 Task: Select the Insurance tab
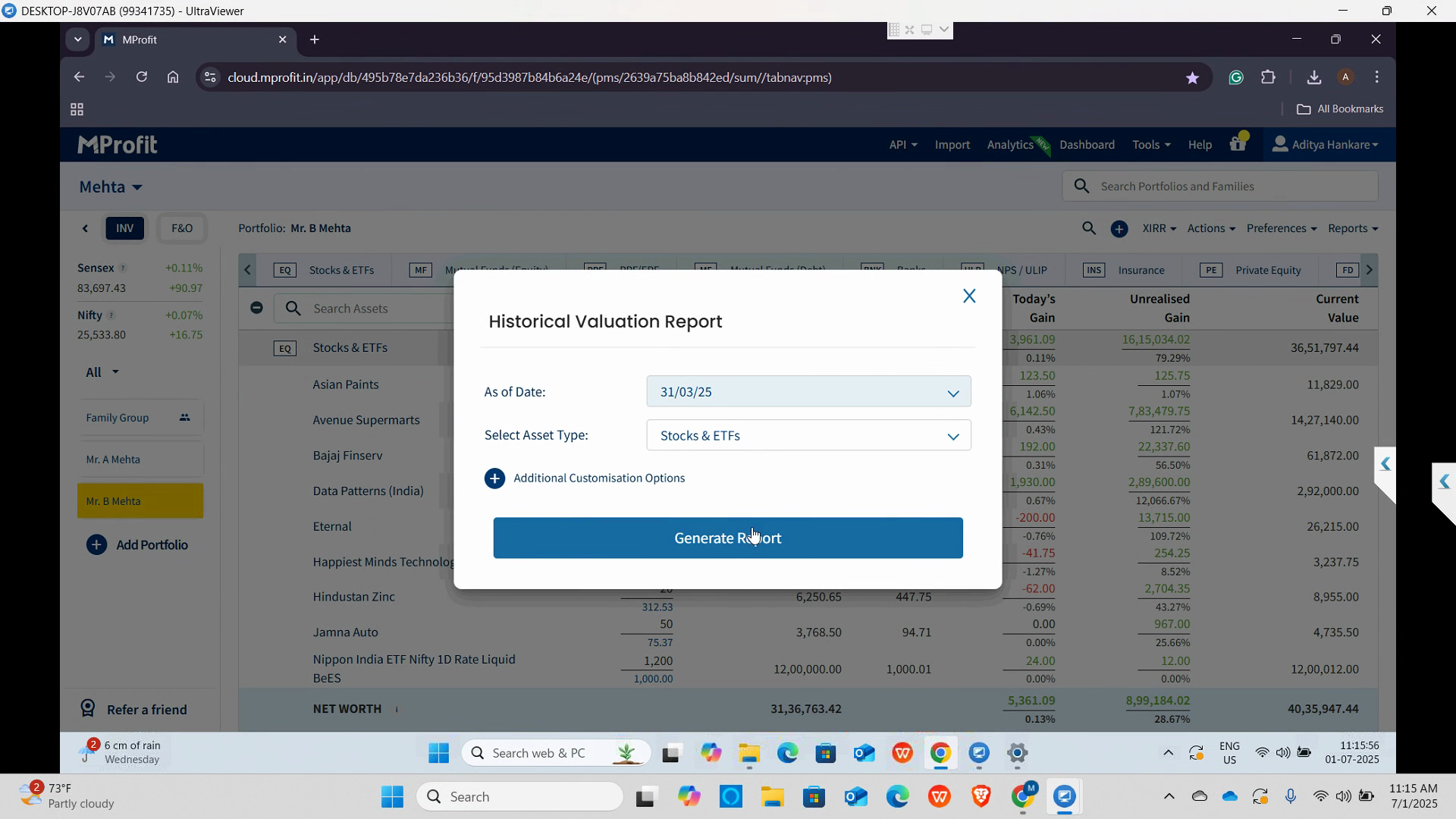pos(1125,270)
